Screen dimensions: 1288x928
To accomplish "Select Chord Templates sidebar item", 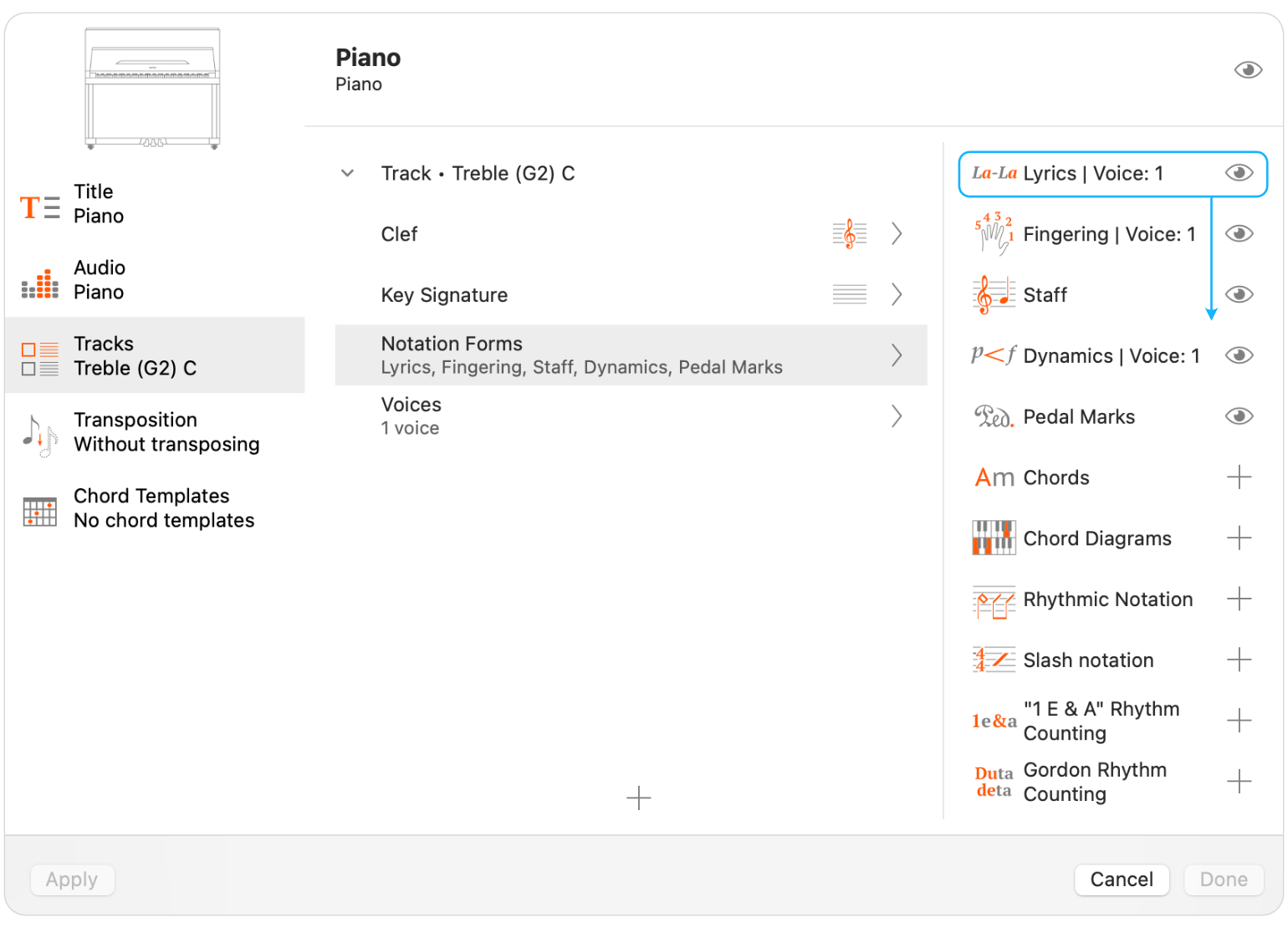I will [155, 508].
